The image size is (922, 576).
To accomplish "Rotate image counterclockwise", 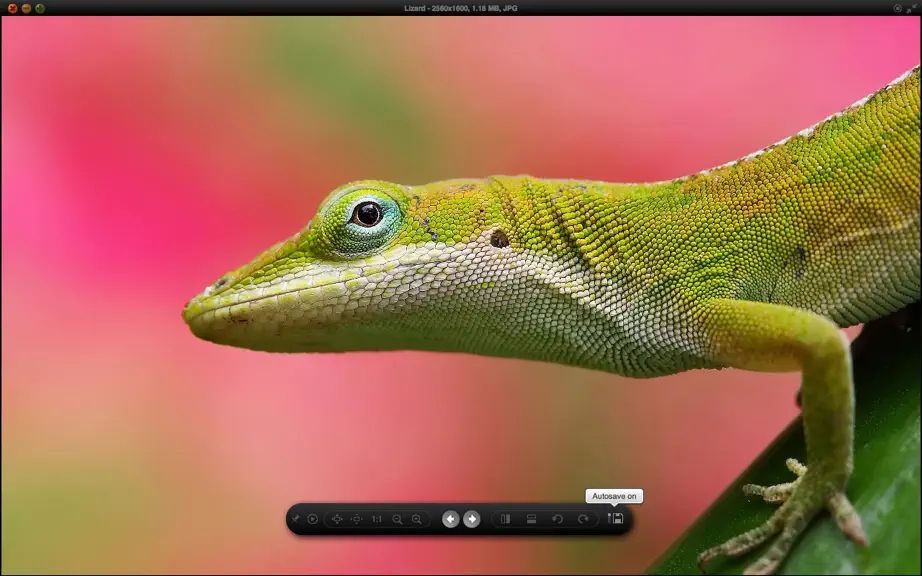I will tap(557, 519).
